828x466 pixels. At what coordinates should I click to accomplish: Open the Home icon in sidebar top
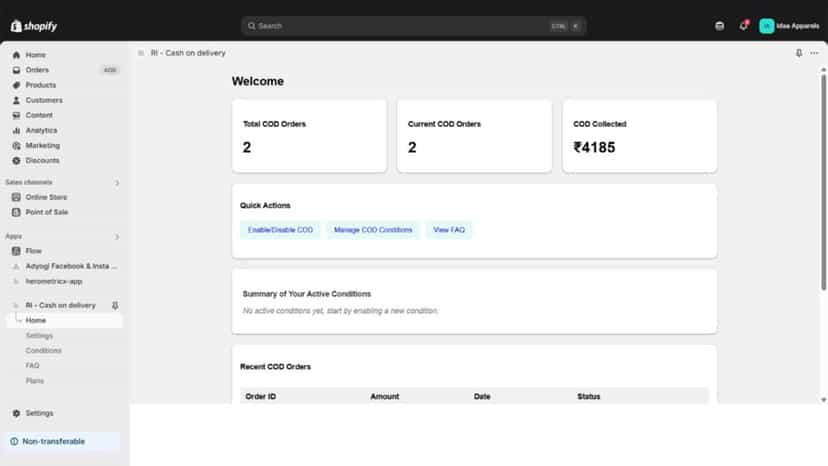coord(16,55)
